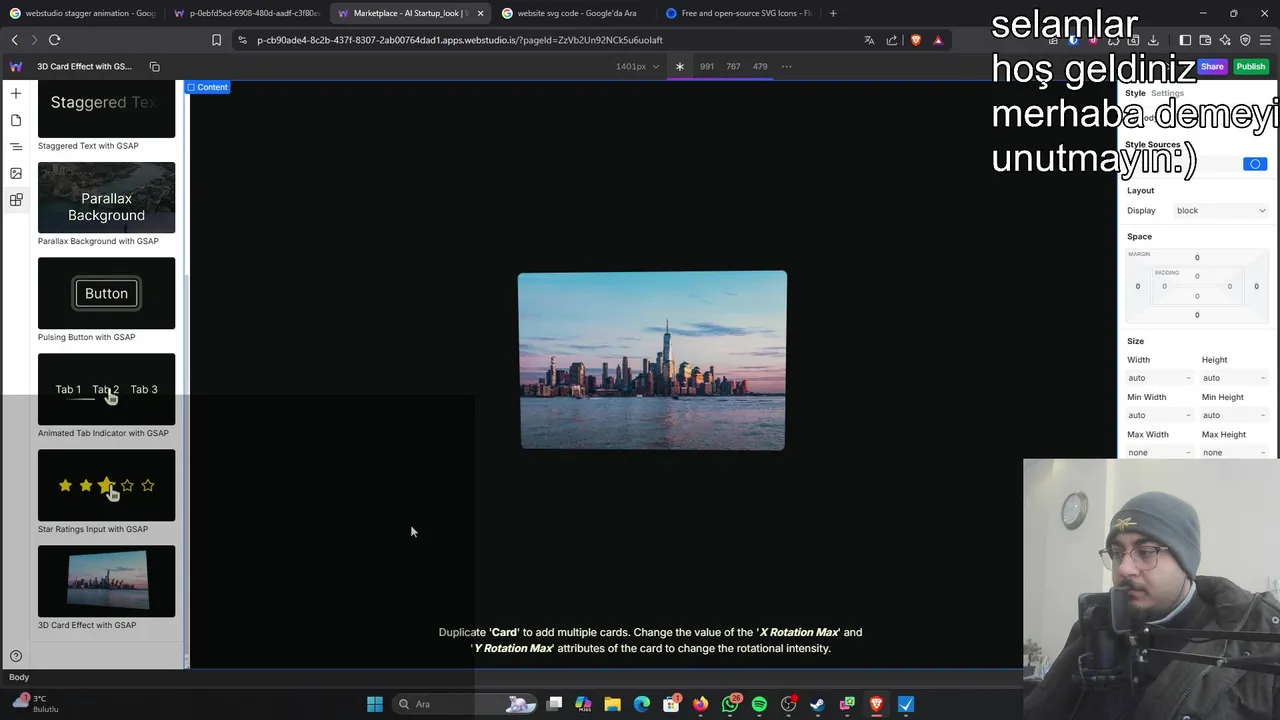Click the browser share icon
The height and width of the screenshot is (720, 1280).
(892, 40)
